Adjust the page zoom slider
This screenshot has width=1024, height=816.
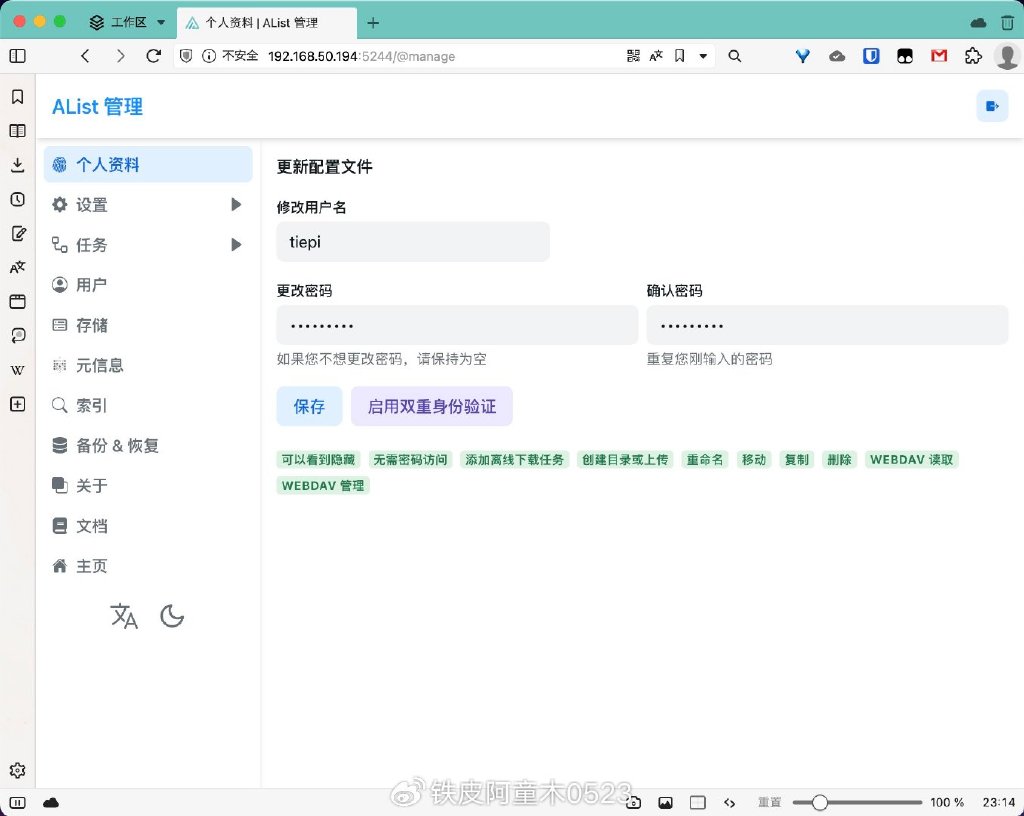[x=857, y=802]
